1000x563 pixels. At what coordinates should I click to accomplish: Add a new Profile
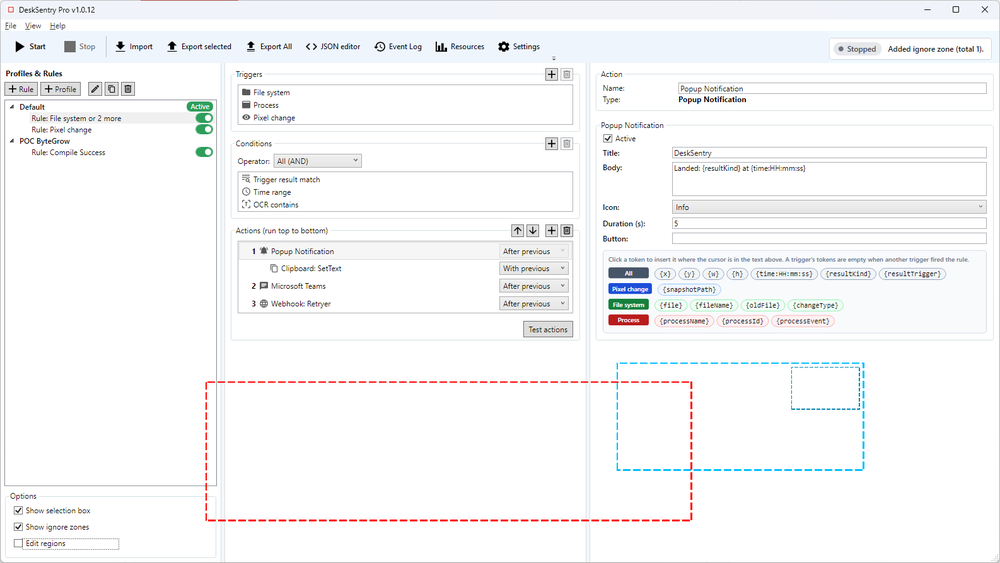pos(61,89)
